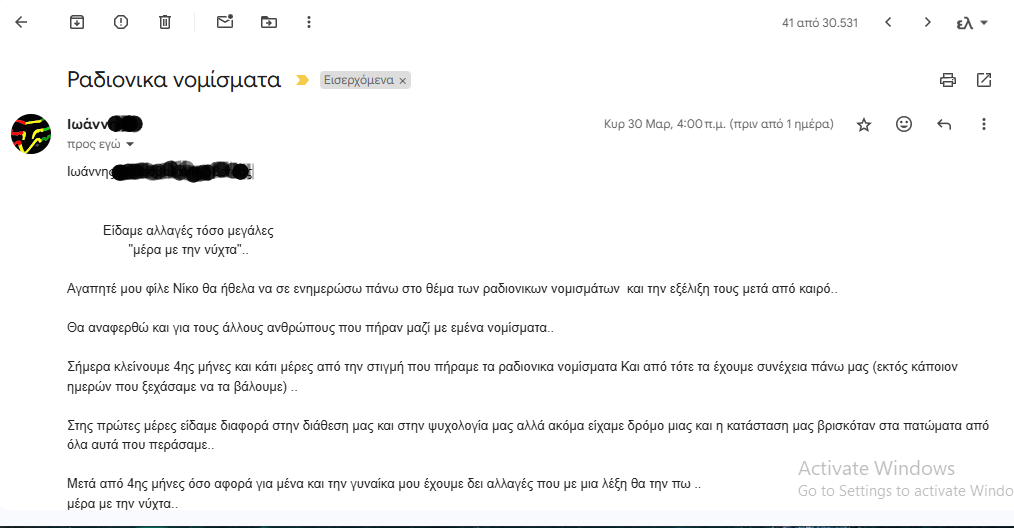Delete this email with trash icon

pos(165,22)
